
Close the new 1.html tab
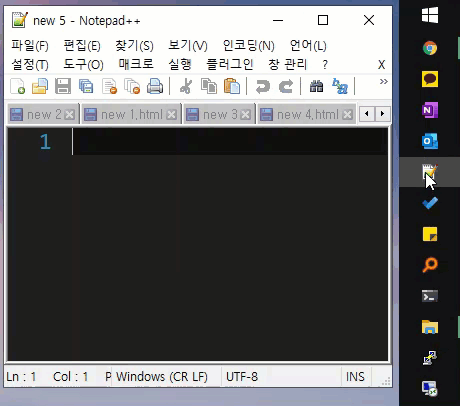[x=172, y=115]
